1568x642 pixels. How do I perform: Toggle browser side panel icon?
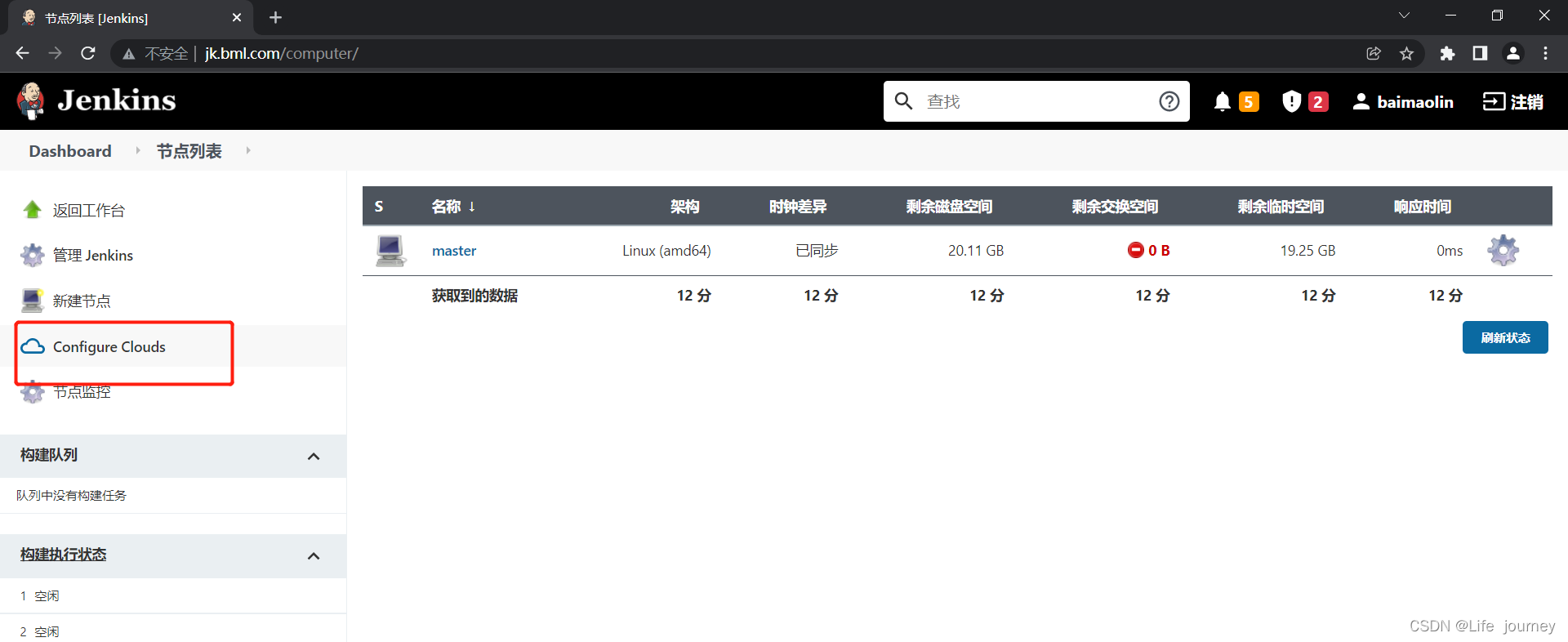pyautogui.click(x=1480, y=53)
